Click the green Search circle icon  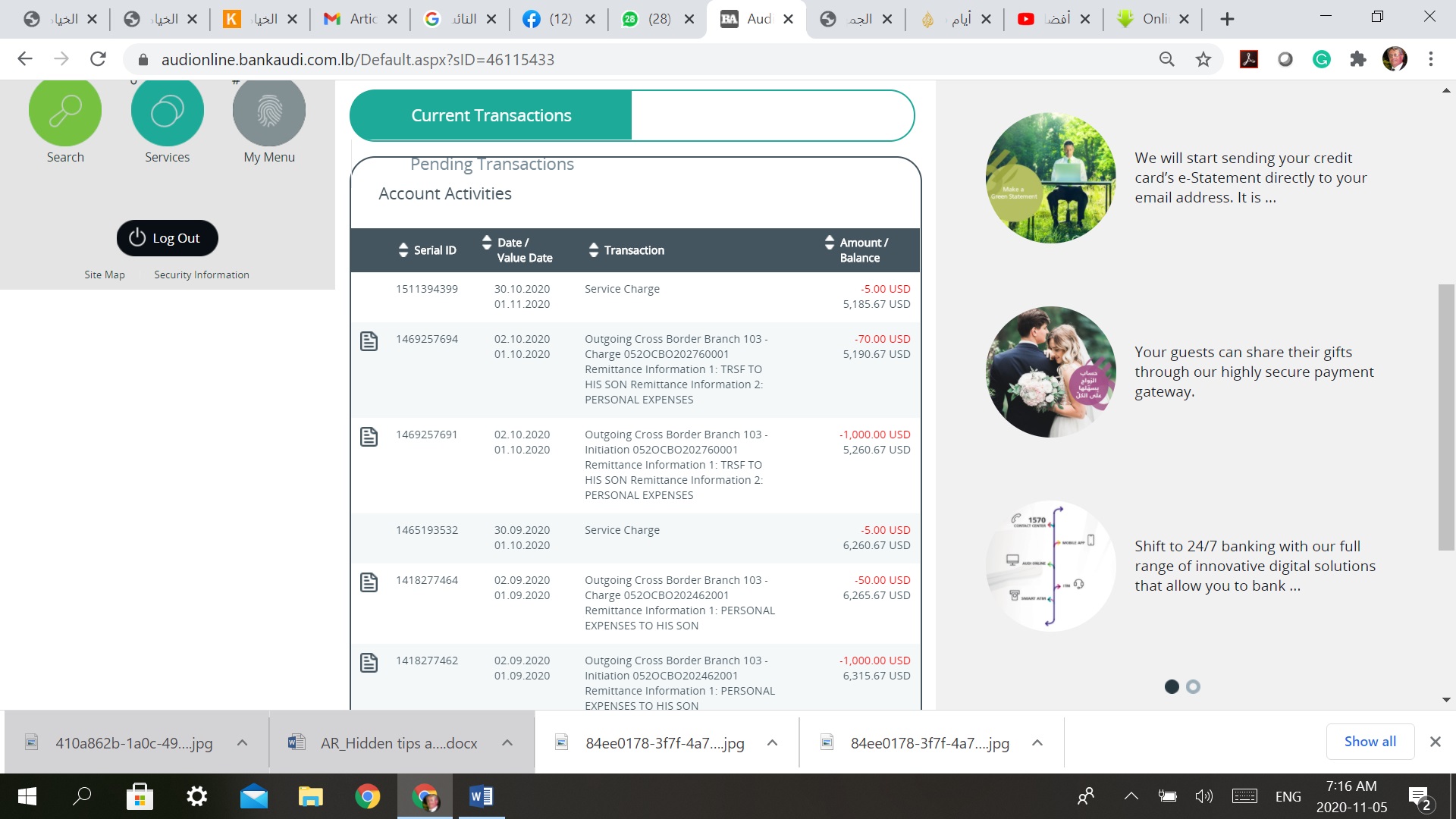point(65,111)
